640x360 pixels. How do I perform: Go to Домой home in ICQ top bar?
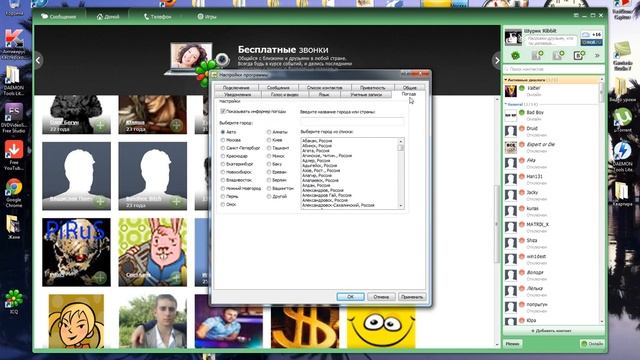point(108,17)
